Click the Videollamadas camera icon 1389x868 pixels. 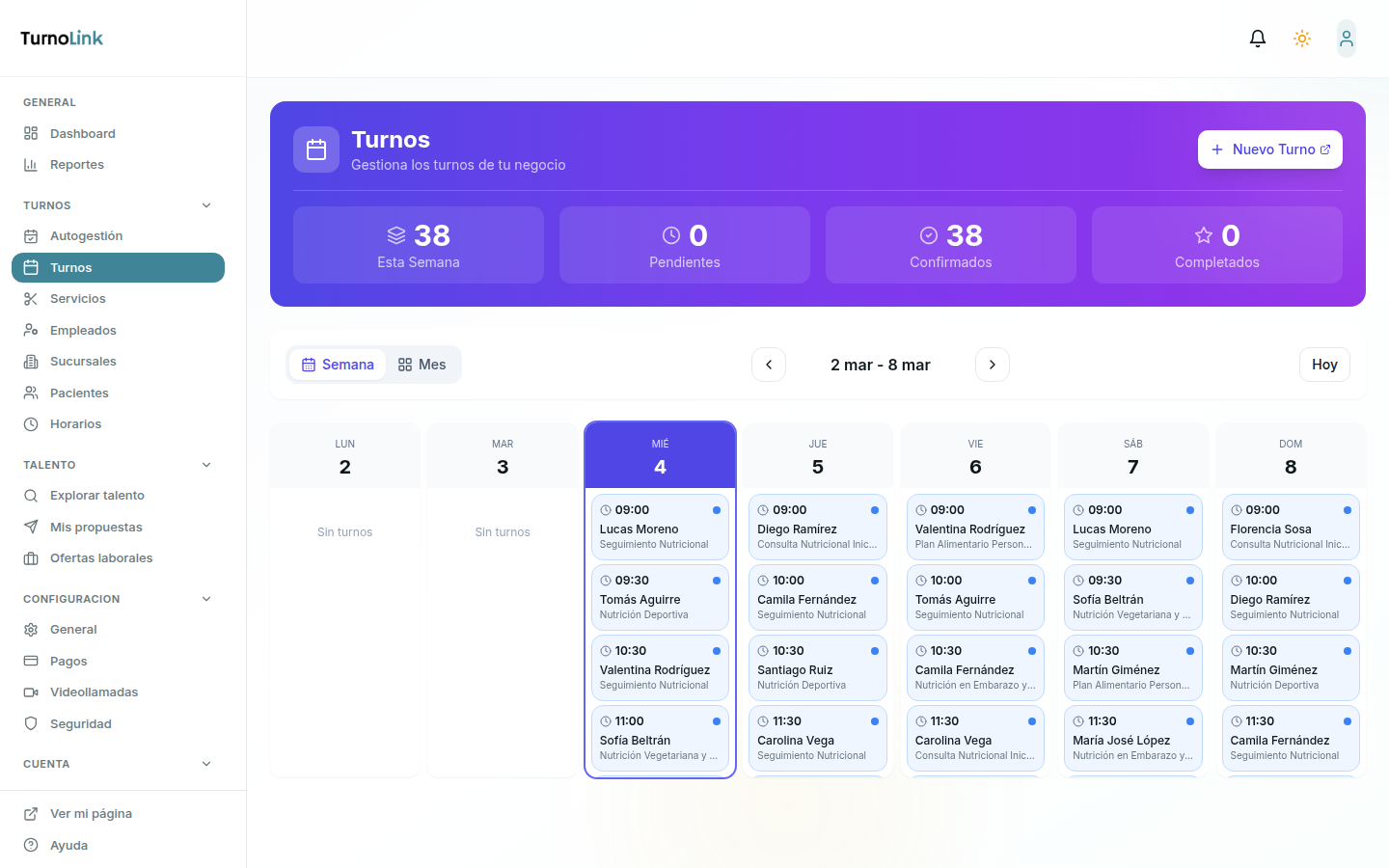(31, 692)
